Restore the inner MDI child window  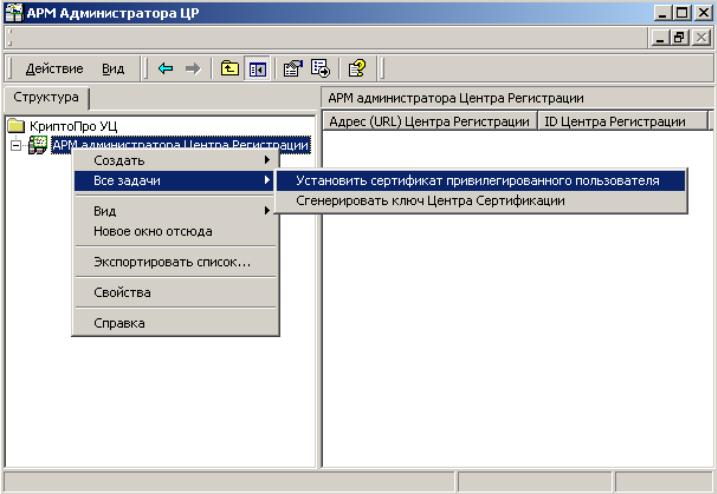coord(679,38)
